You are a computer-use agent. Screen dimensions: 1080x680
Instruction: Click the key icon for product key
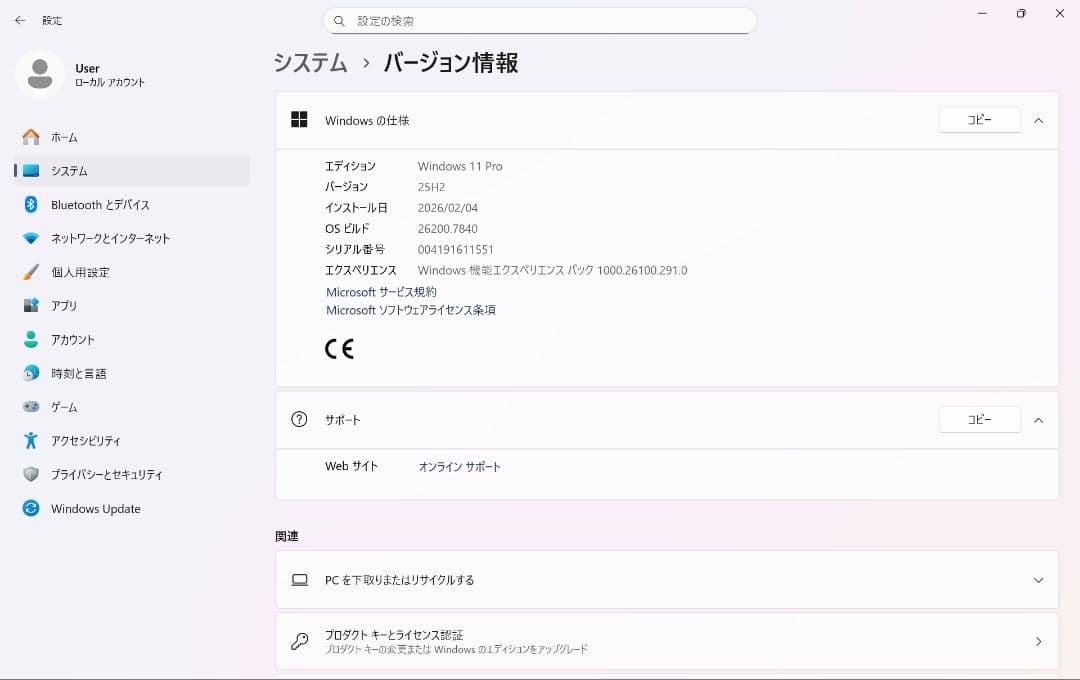tap(300, 641)
